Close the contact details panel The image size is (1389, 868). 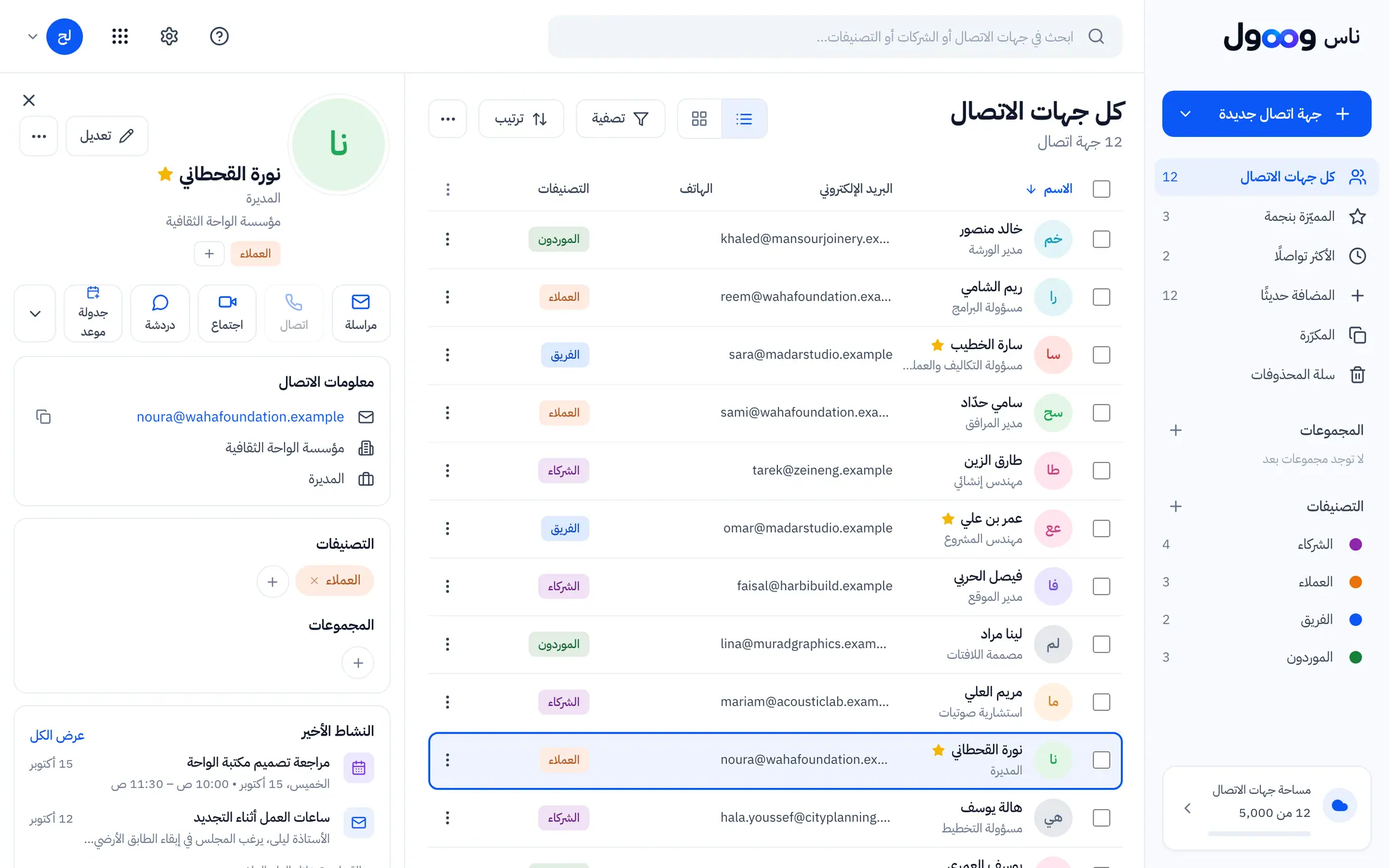[29, 100]
